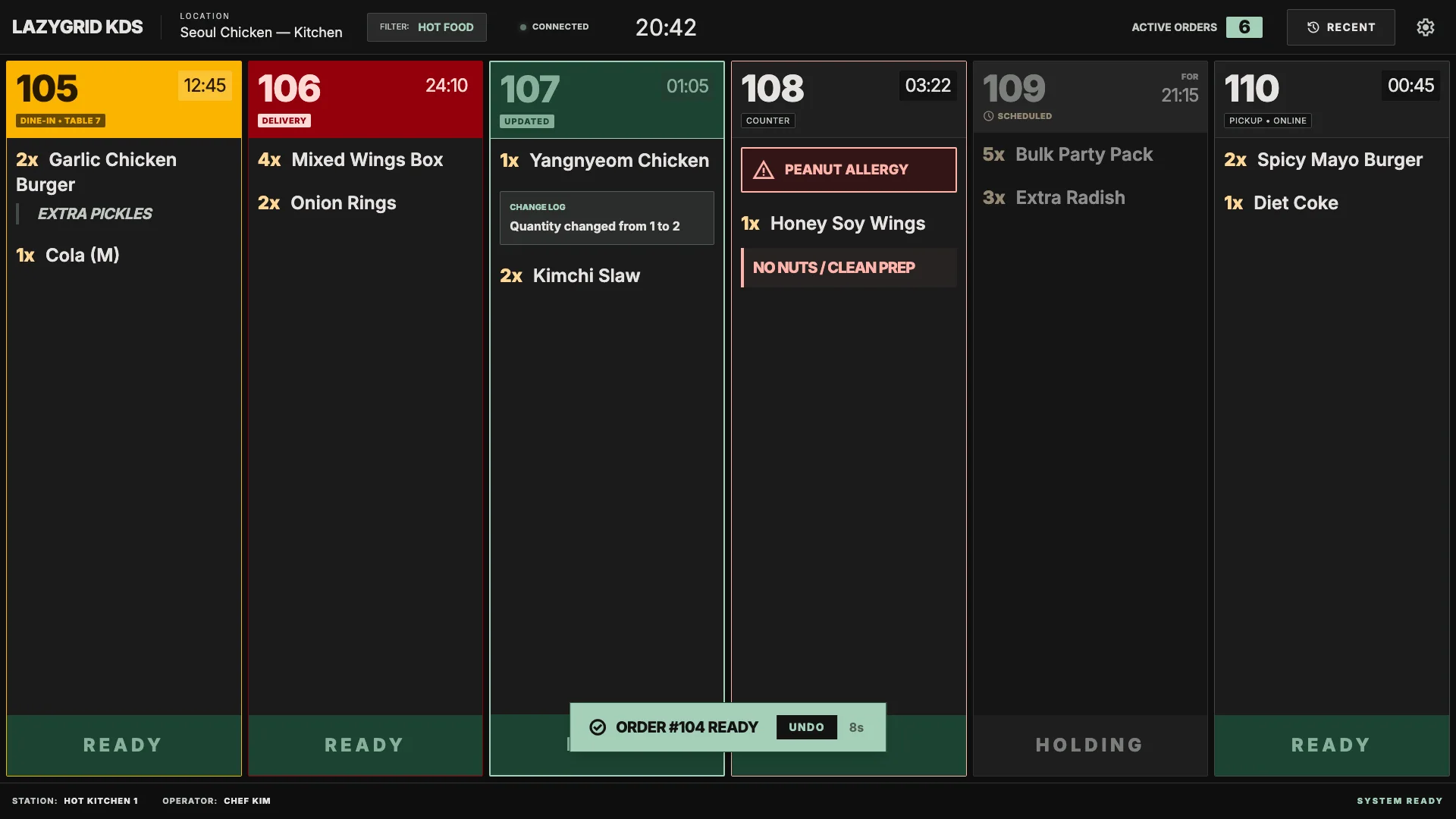1456x819 pixels.
Task: Click the Holding button on order 109
Action: point(1090,745)
